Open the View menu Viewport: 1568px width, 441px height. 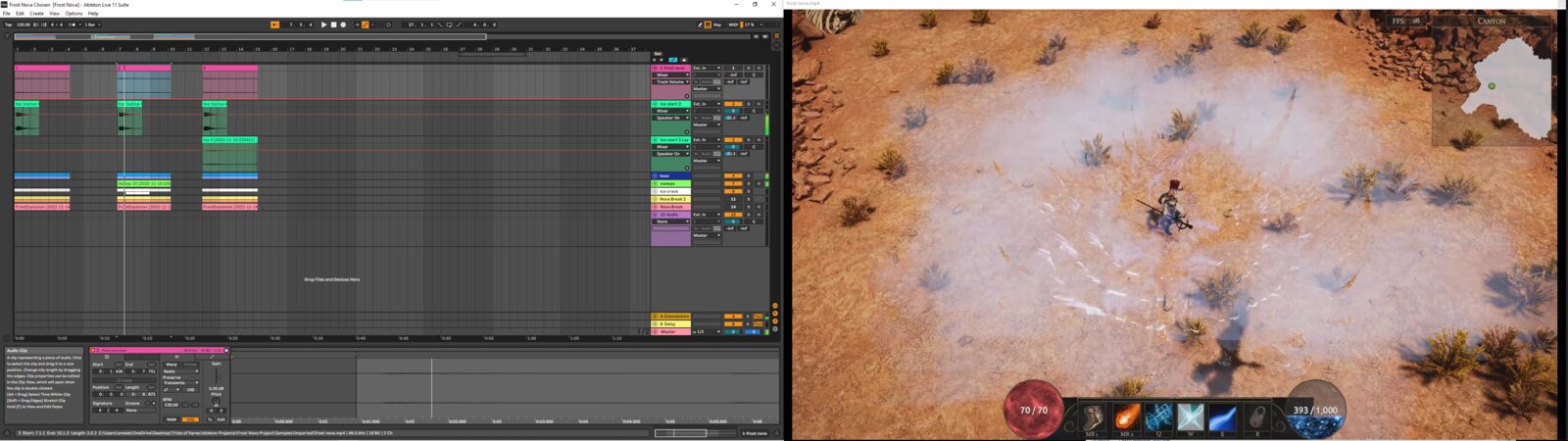(54, 14)
